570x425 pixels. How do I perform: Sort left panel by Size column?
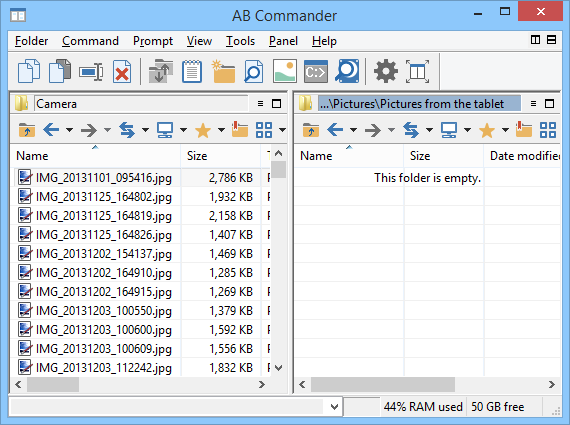(x=221, y=156)
